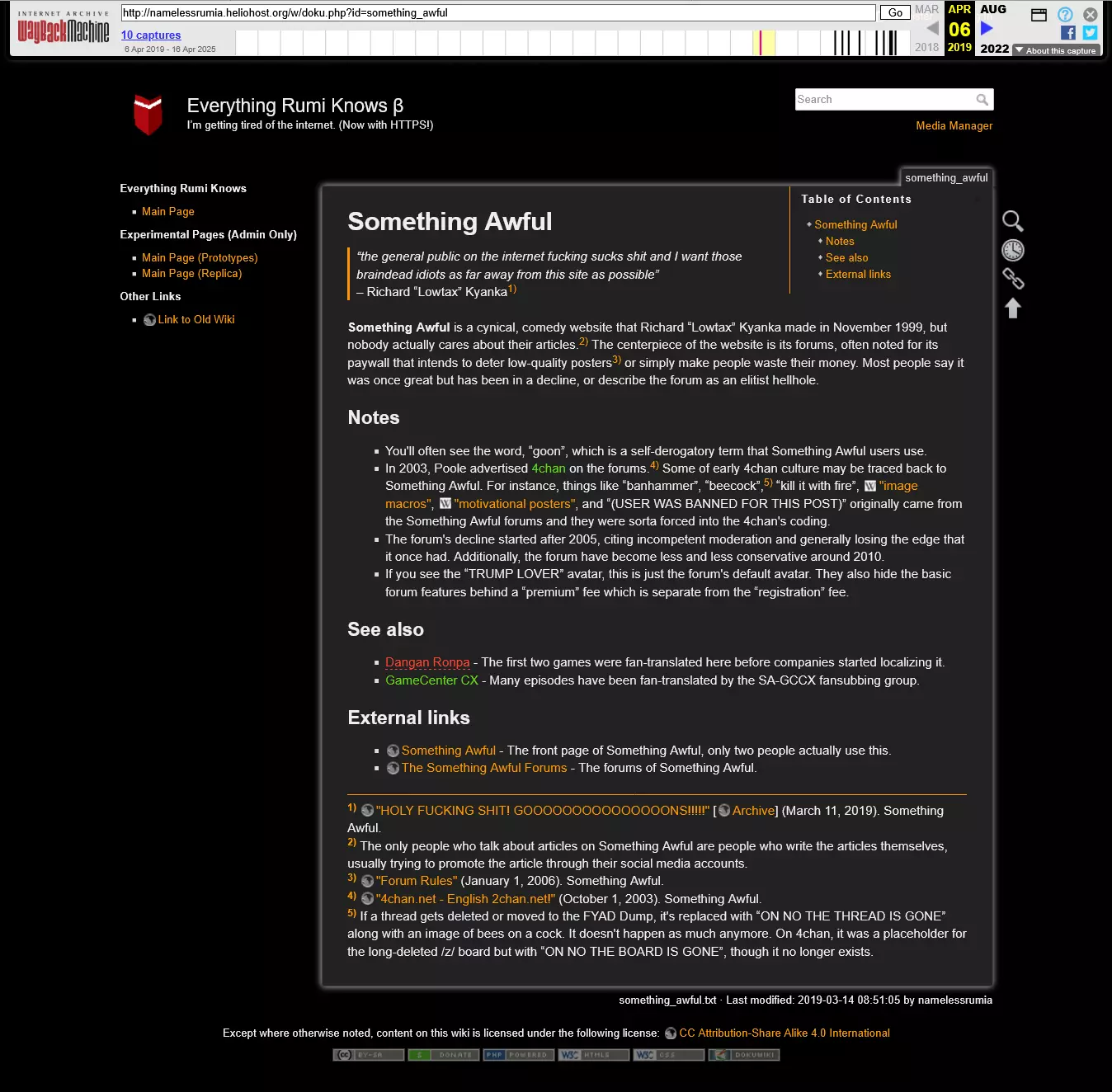Jump to AUG capture month

tap(993, 9)
